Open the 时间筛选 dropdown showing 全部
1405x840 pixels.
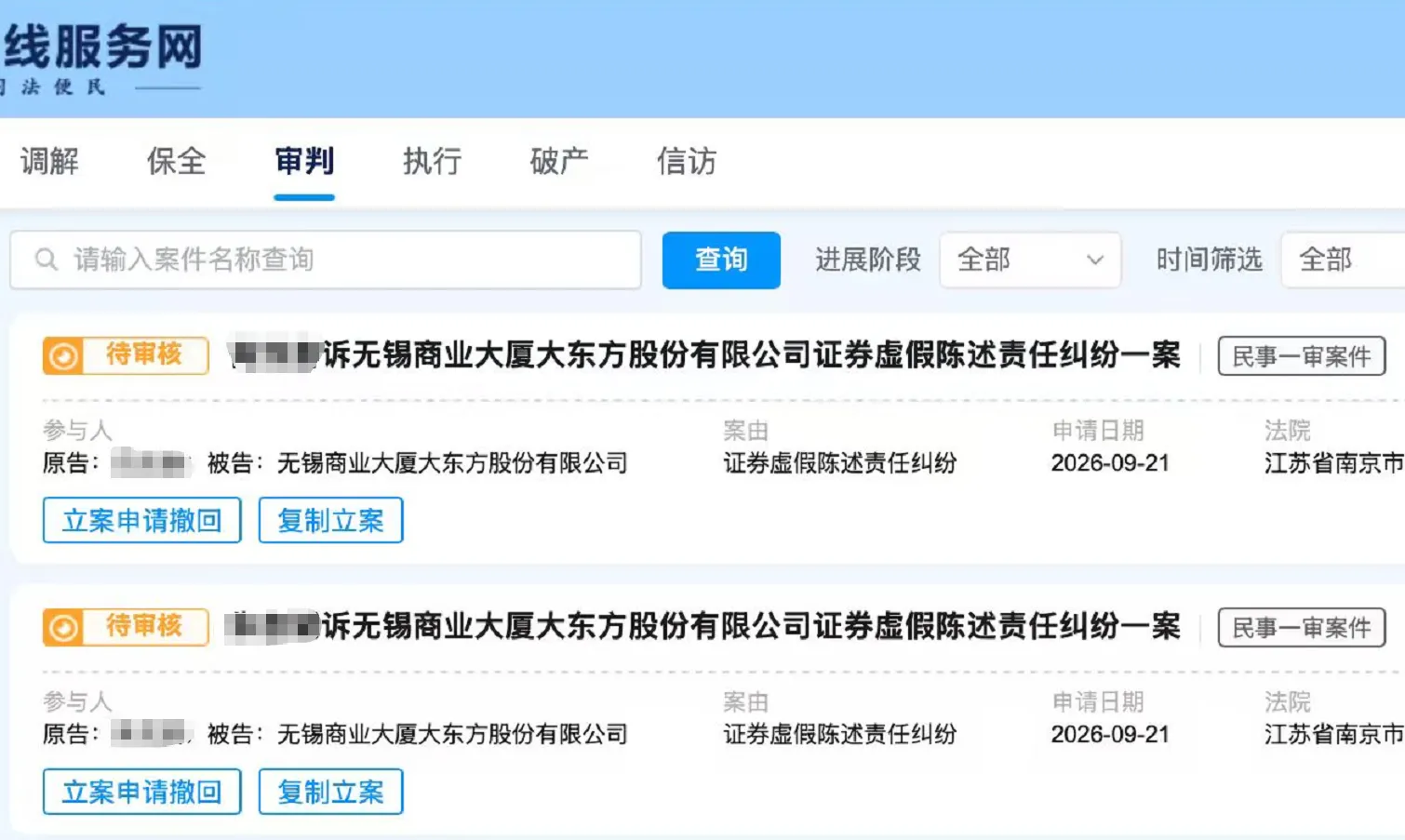click(x=1344, y=260)
